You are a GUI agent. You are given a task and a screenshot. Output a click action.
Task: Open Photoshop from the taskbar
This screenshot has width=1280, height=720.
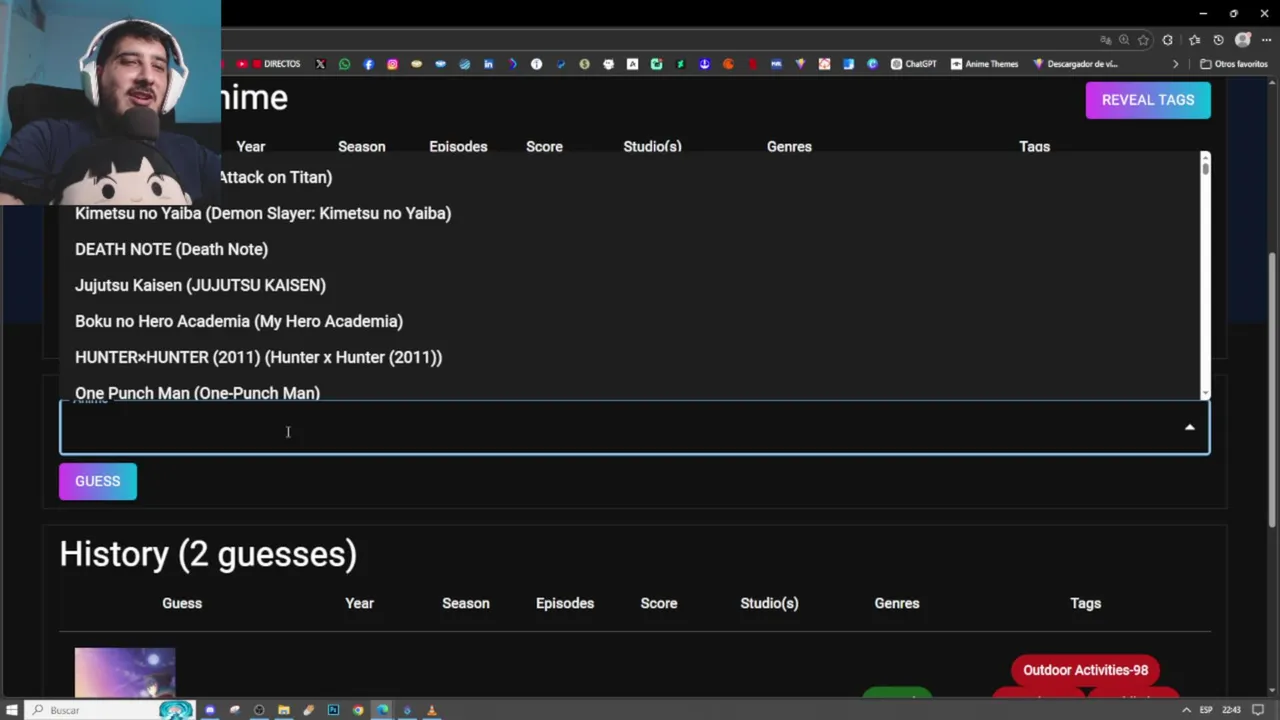333,710
